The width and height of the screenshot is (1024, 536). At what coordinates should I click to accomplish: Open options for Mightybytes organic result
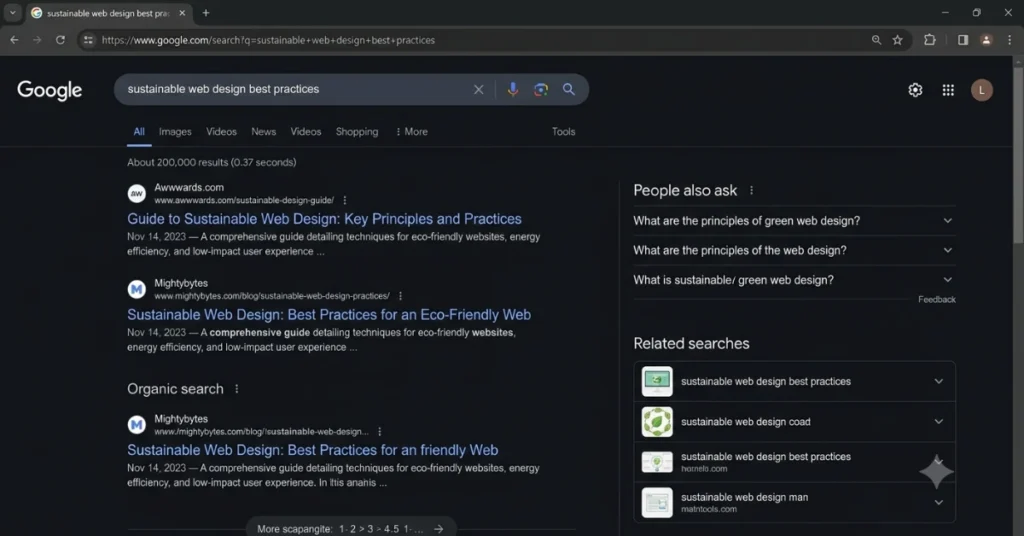click(x=379, y=432)
